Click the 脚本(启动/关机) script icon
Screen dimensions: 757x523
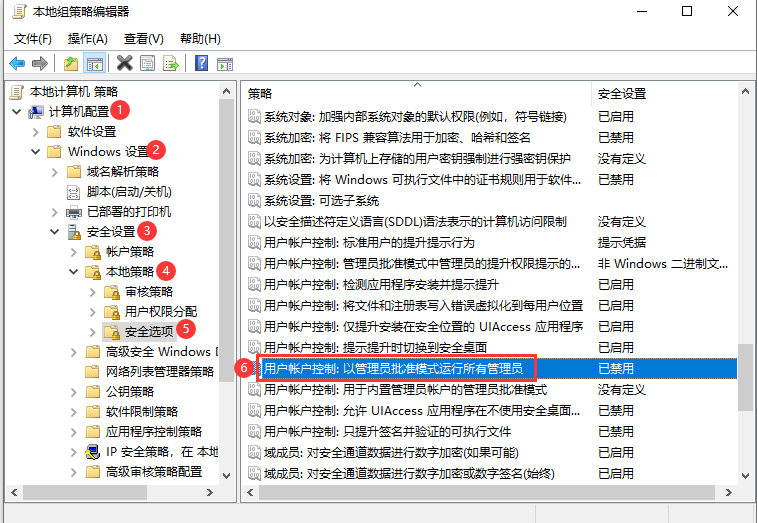click(73, 192)
